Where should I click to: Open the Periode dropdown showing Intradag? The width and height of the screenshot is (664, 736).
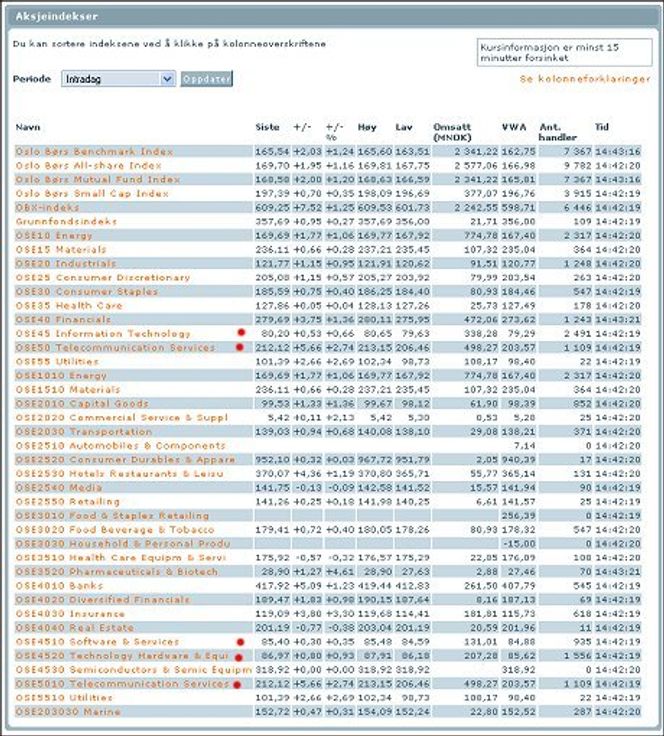(x=118, y=79)
